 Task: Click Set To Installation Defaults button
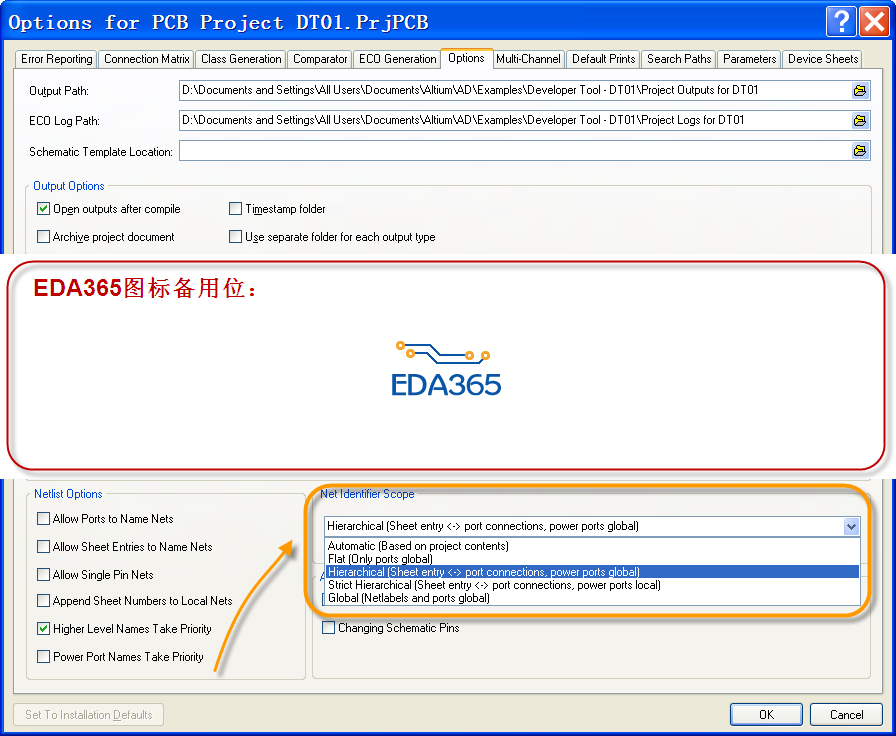(89, 715)
